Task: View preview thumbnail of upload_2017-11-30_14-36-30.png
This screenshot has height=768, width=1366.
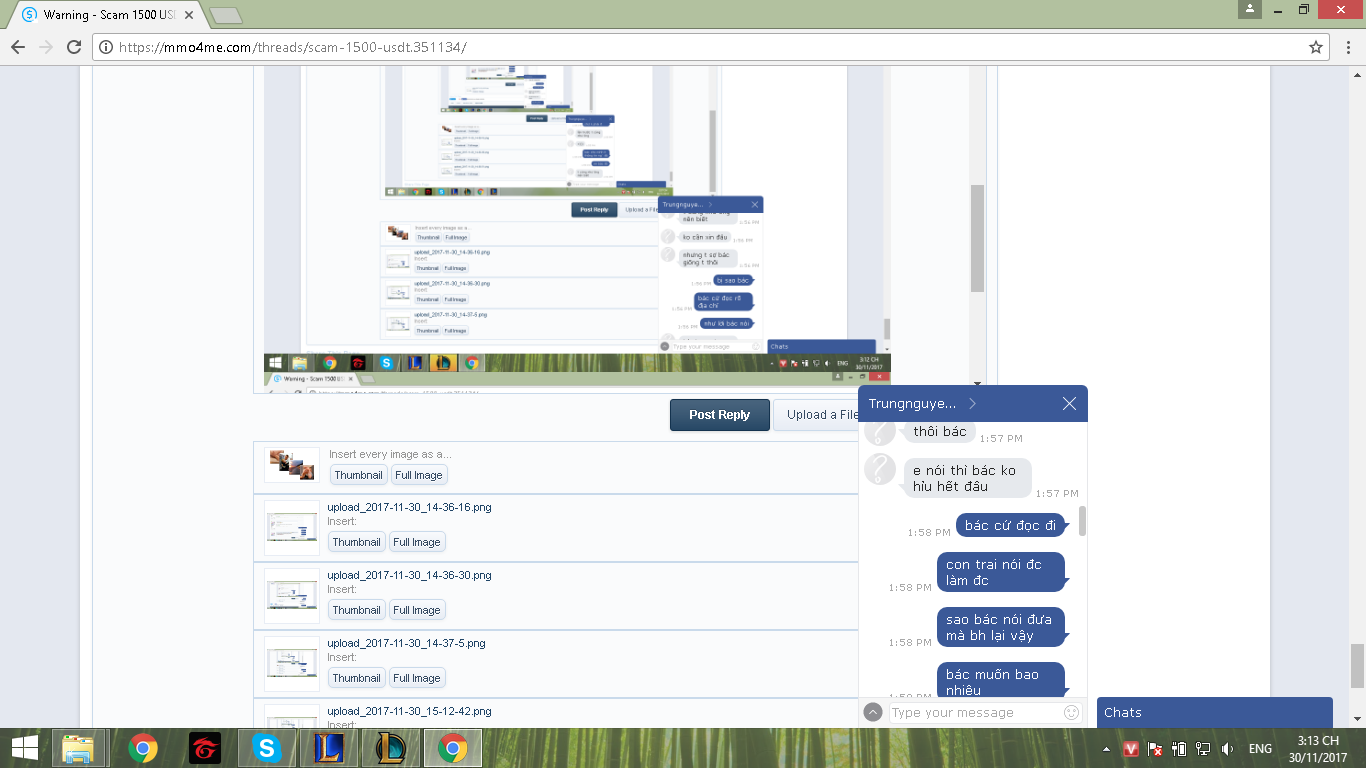Action: point(292,596)
